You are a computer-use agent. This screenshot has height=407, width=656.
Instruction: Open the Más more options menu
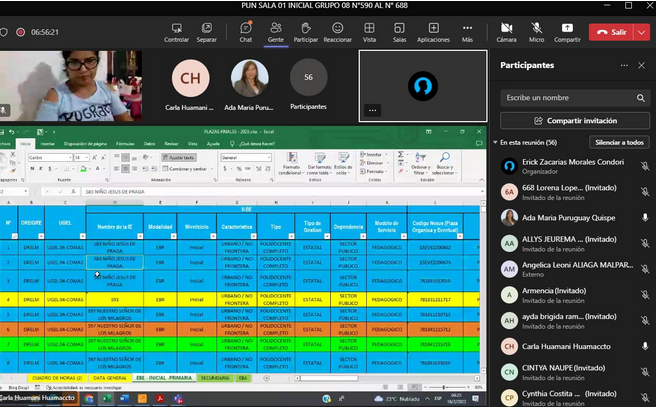click(467, 31)
